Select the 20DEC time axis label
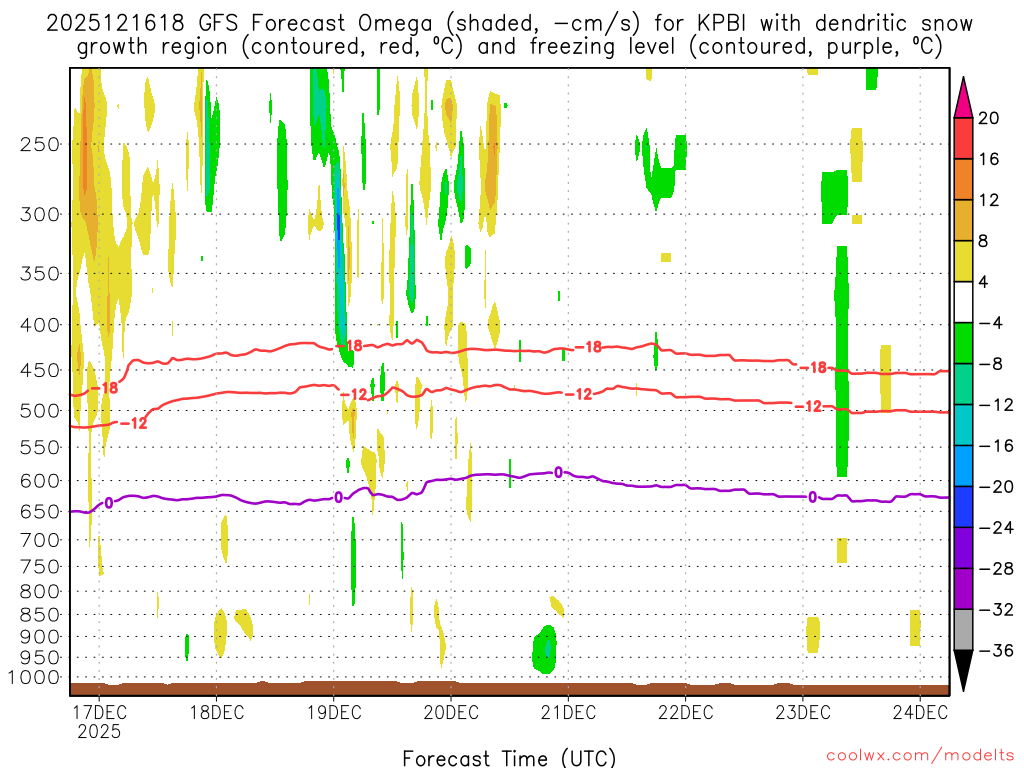Image resolution: width=1024 pixels, height=768 pixels. pyautogui.click(x=451, y=712)
